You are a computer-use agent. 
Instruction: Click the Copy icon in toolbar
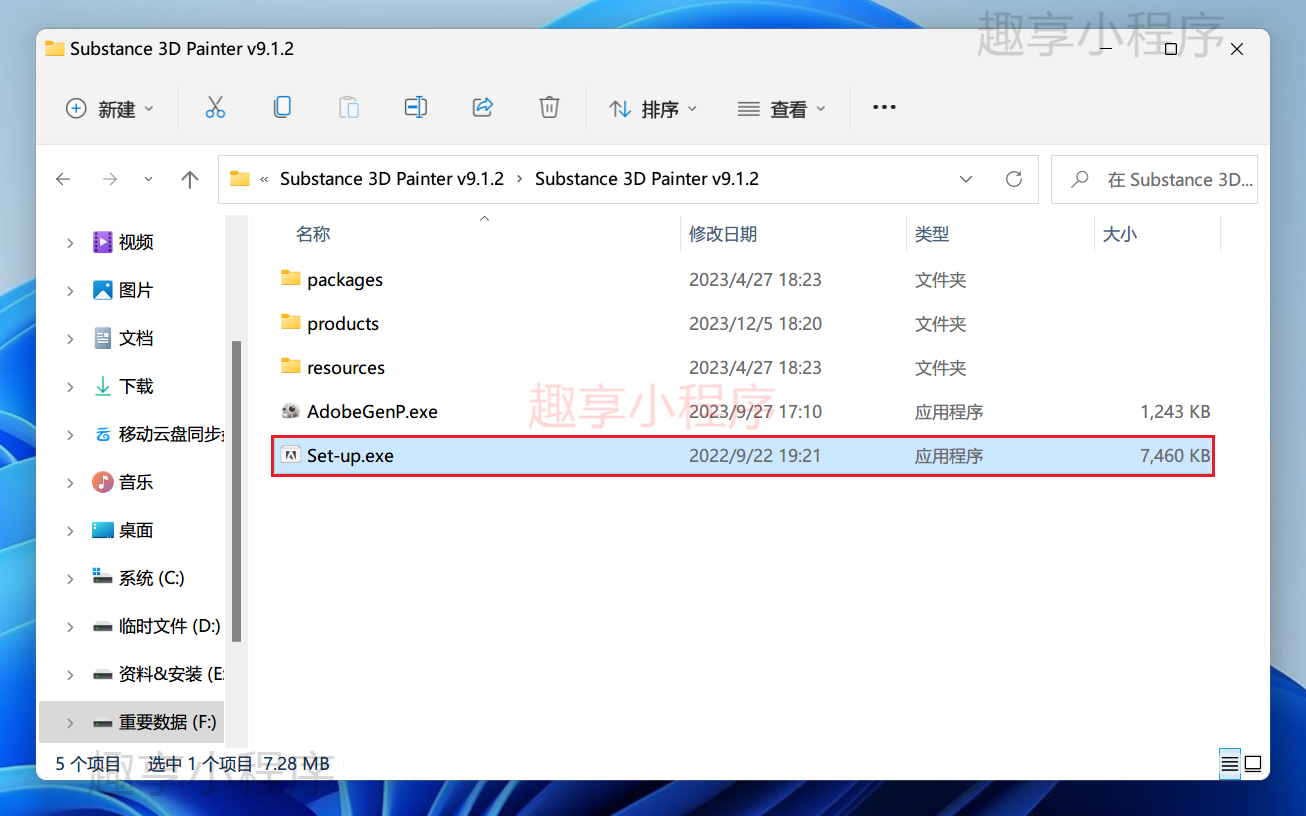[283, 107]
